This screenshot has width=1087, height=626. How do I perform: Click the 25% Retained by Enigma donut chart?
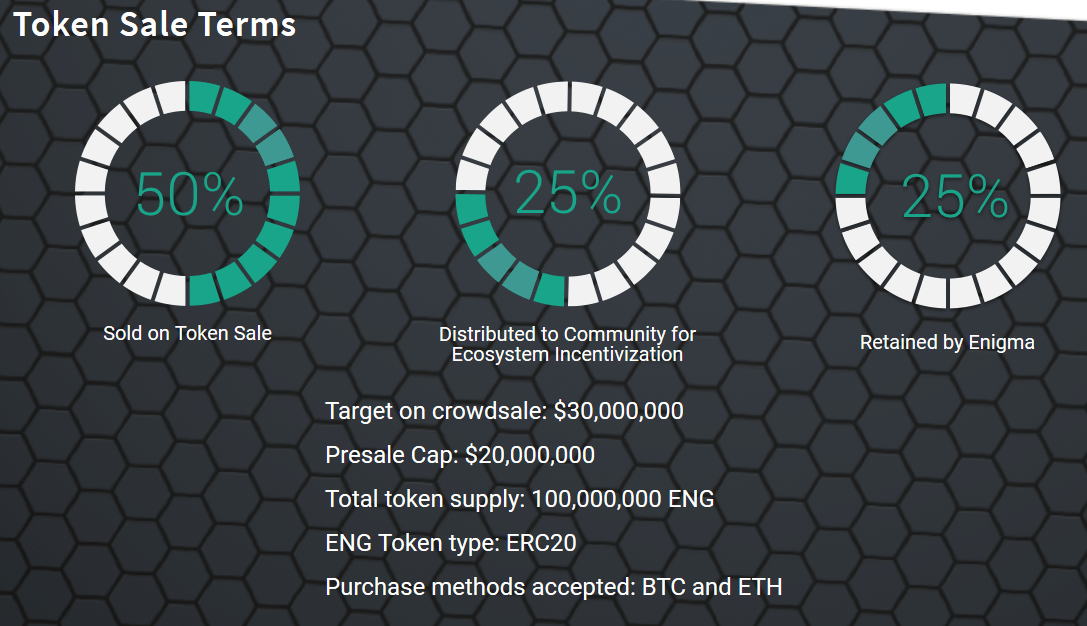pos(948,195)
